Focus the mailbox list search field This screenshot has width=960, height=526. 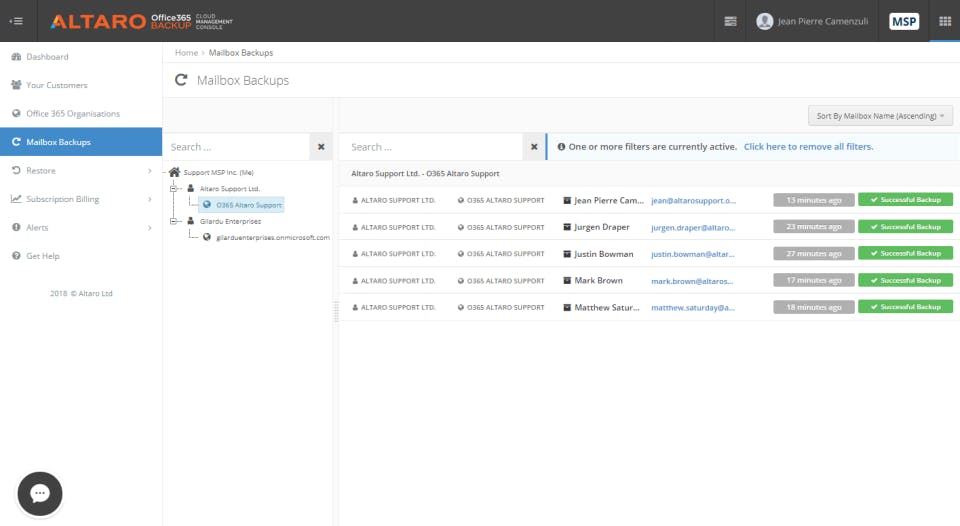pos(430,147)
